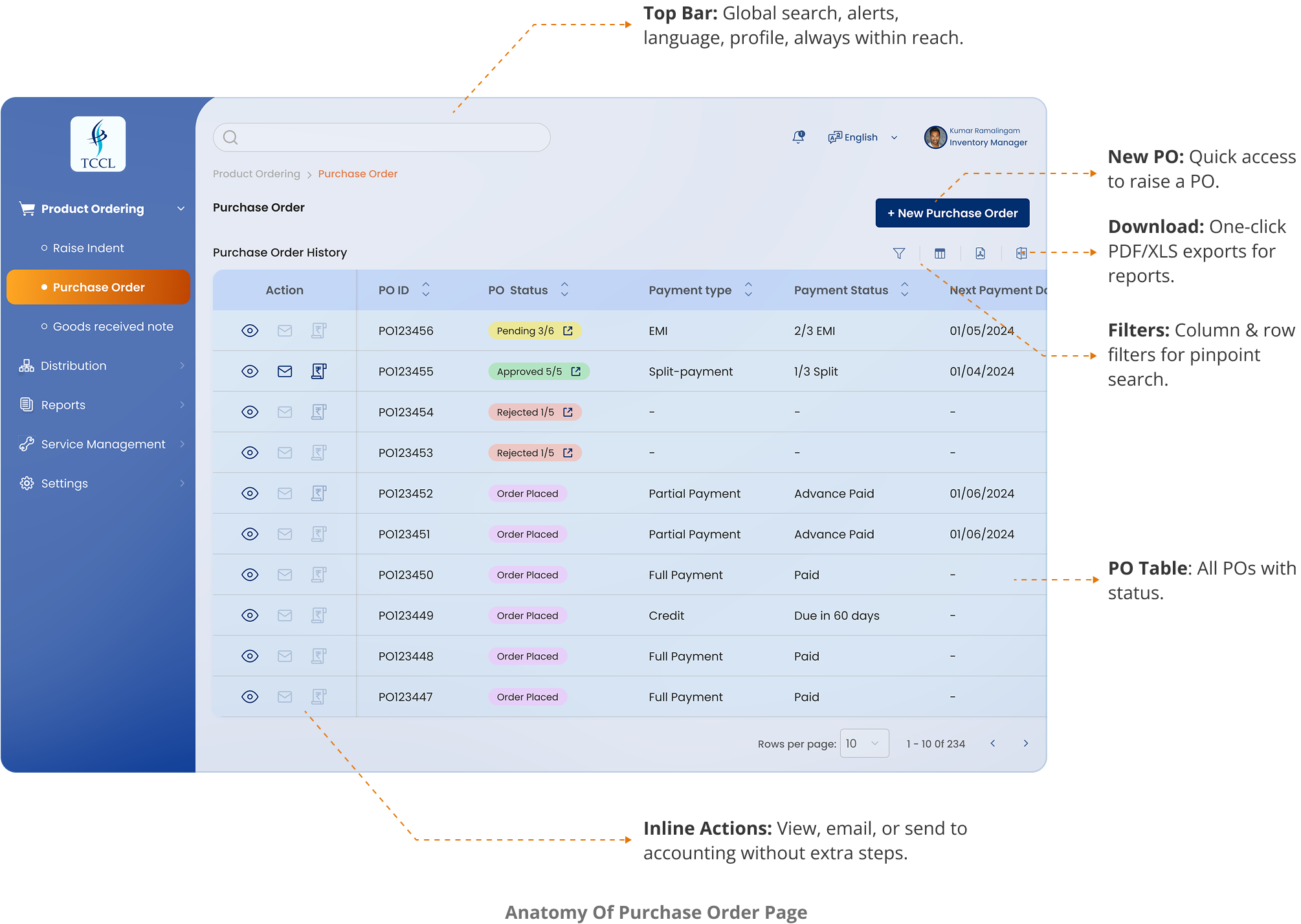
Task: Open the rows per page dropdown
Action: [x=864, y=743]
